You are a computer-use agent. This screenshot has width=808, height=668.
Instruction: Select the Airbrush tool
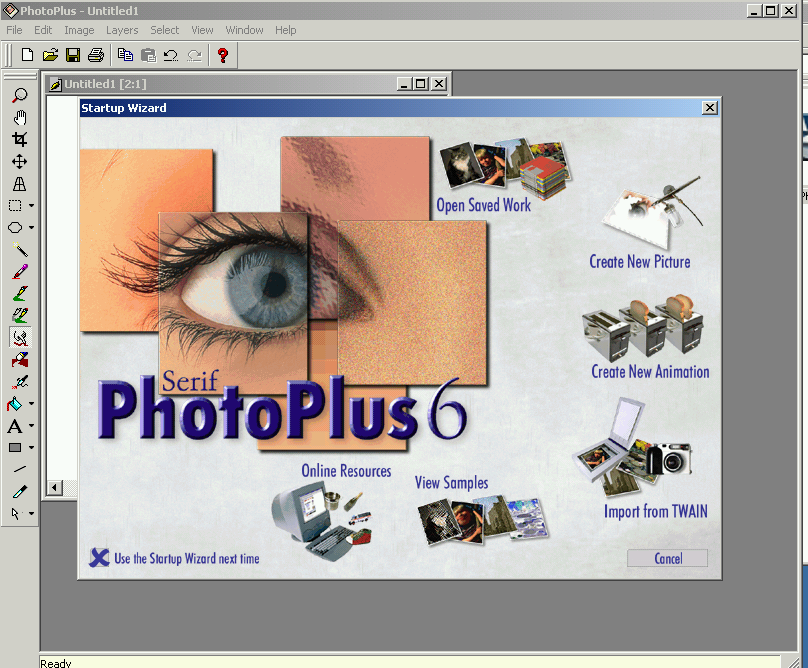pos(20,382)
